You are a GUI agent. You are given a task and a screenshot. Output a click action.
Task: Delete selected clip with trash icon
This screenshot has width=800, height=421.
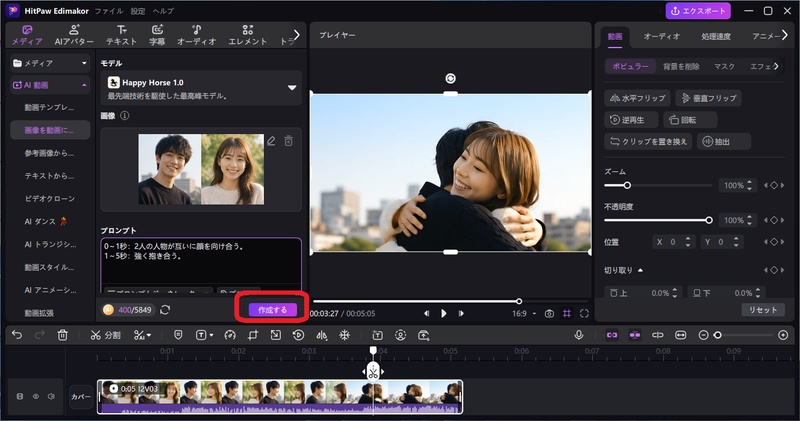pos(62,335)
